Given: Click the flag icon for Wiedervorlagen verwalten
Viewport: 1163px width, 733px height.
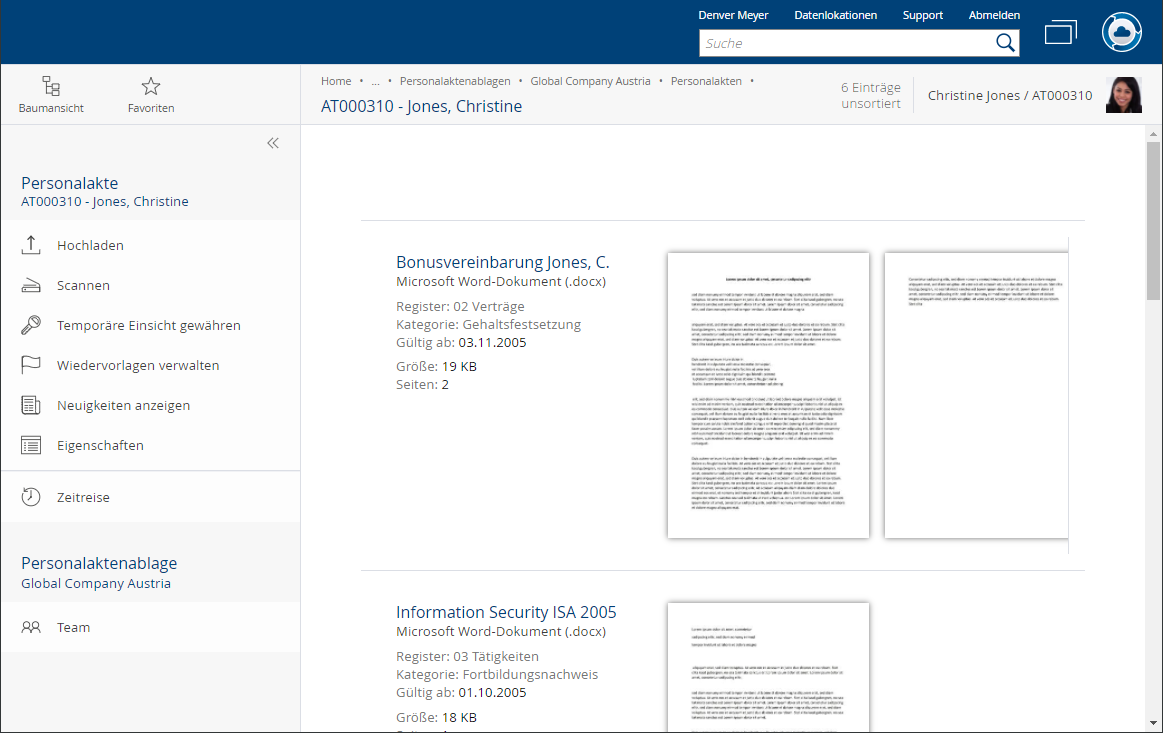Looking at the screenshot, I should click(31, 365).
